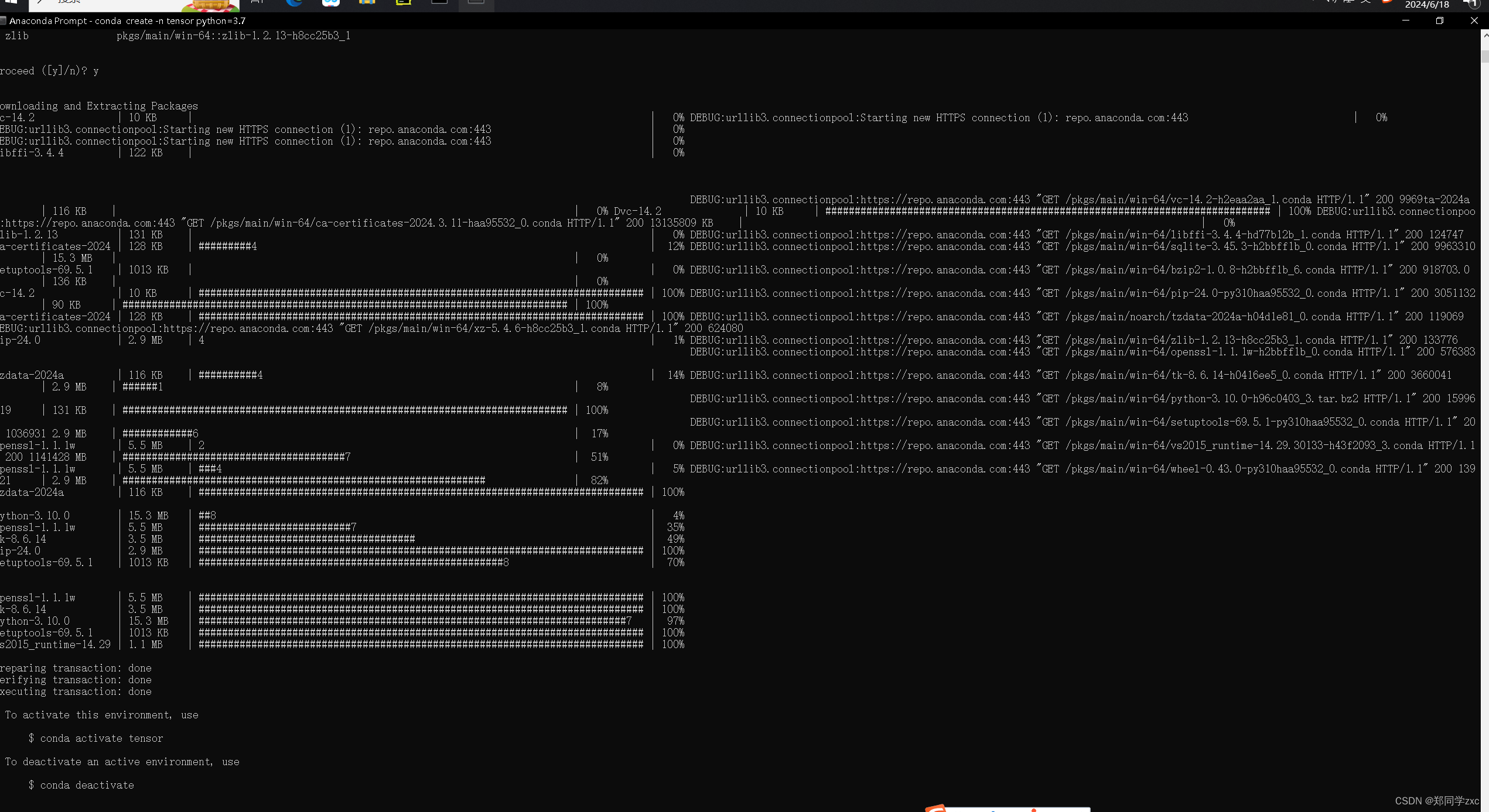Click the '97%' progress percentage
The width and height of the screenshot is (1489, 812).
tap(675, 621)
